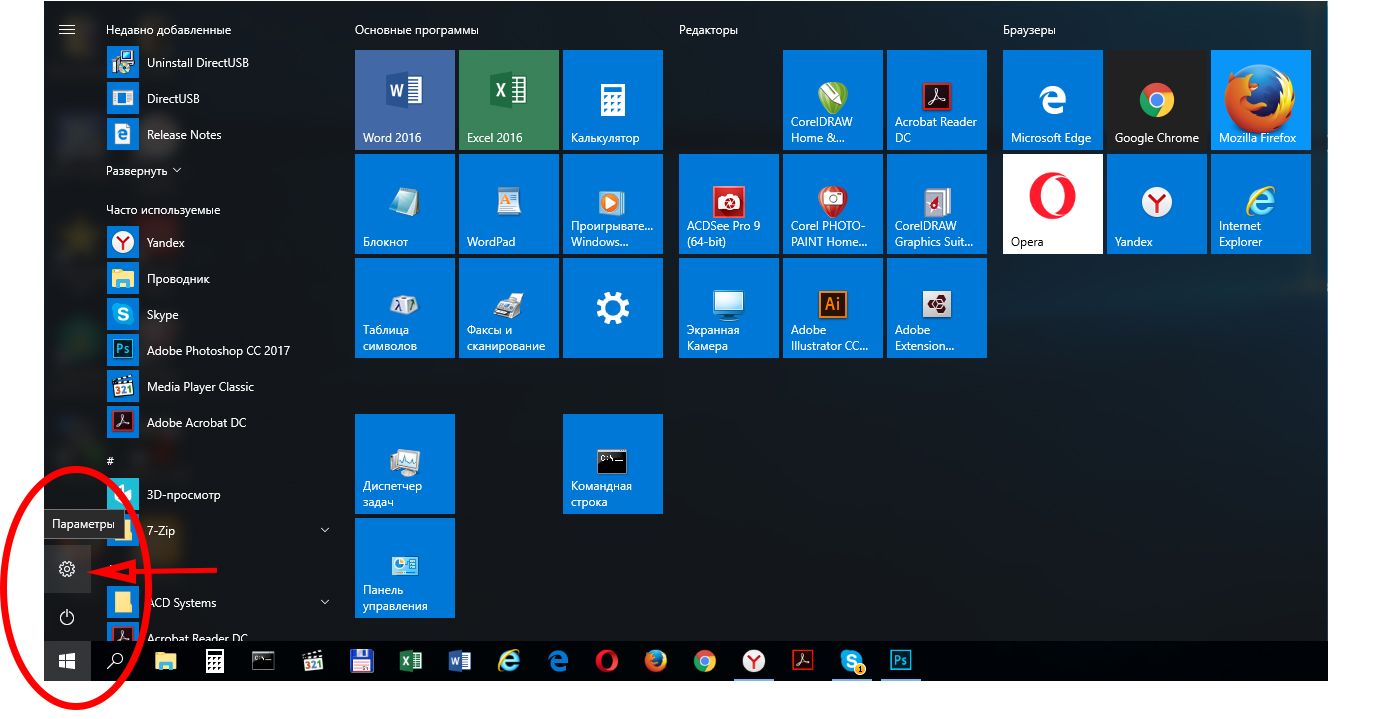Click the Windows Start button
Viewport: 1374px width, 719px height.
click(x=67, y=661)
